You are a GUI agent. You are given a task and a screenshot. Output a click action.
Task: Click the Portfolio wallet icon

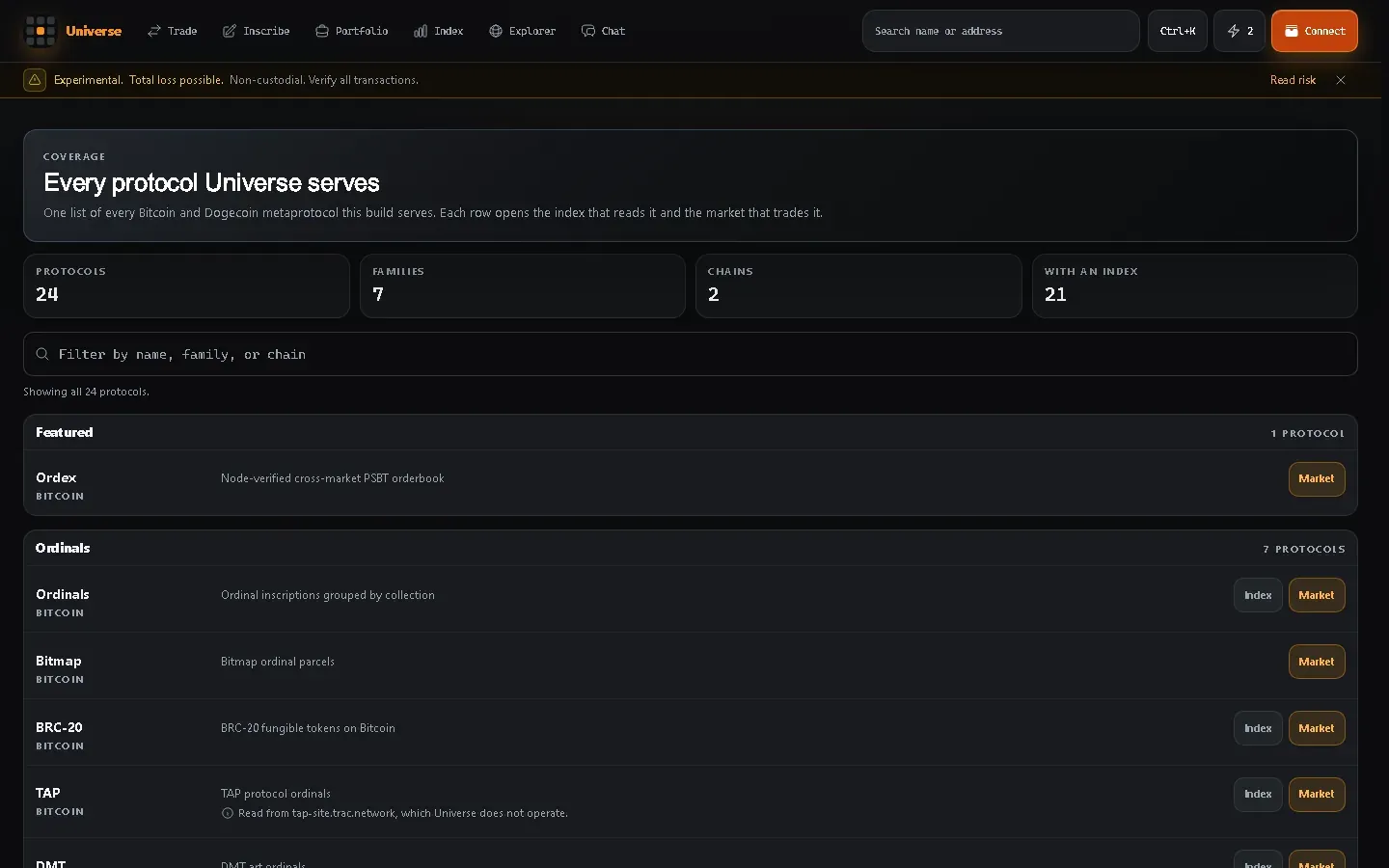[322, 31]
